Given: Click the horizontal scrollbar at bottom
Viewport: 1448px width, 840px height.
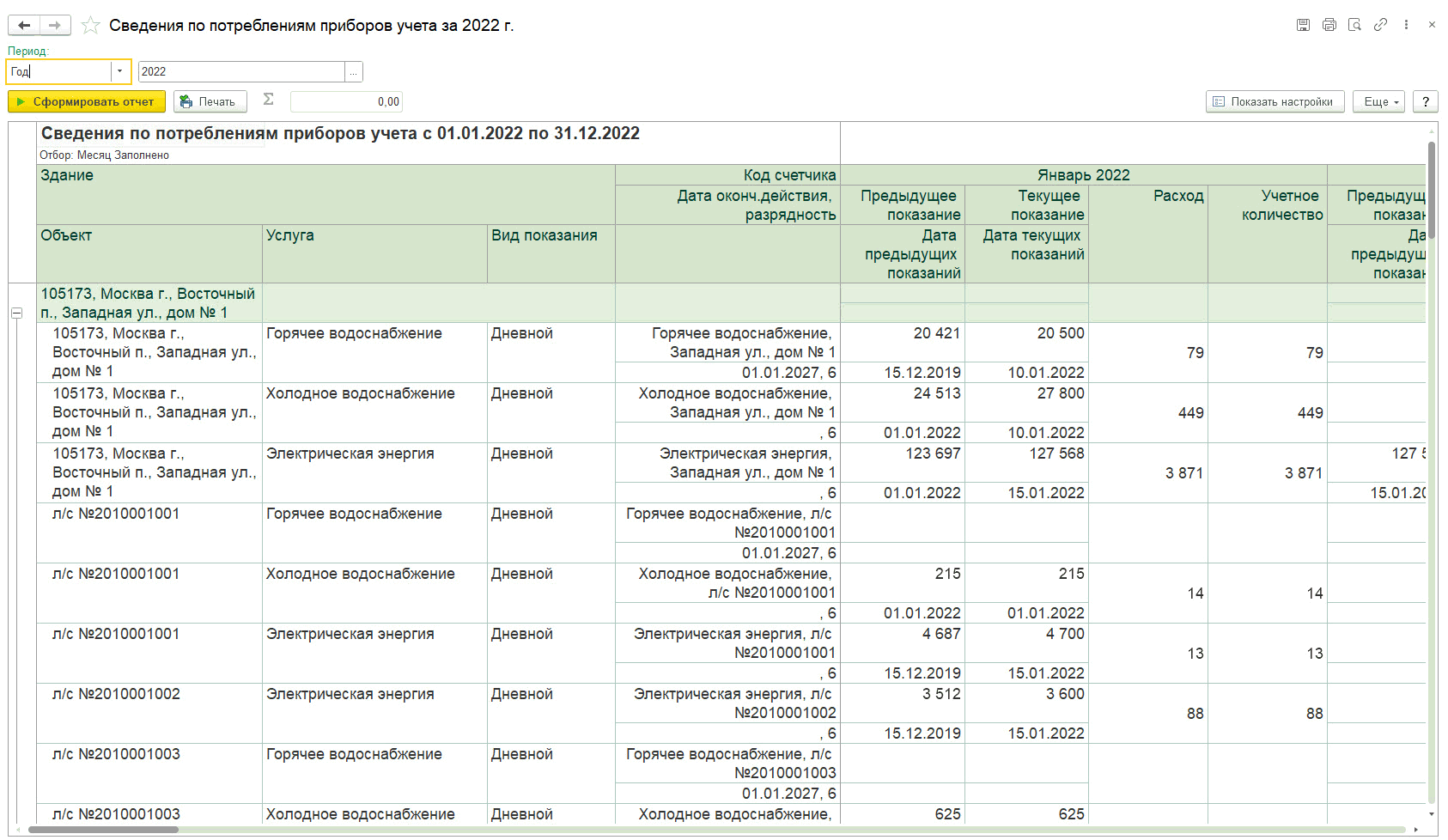Looking at the screenshot, I should coord(103,830).
